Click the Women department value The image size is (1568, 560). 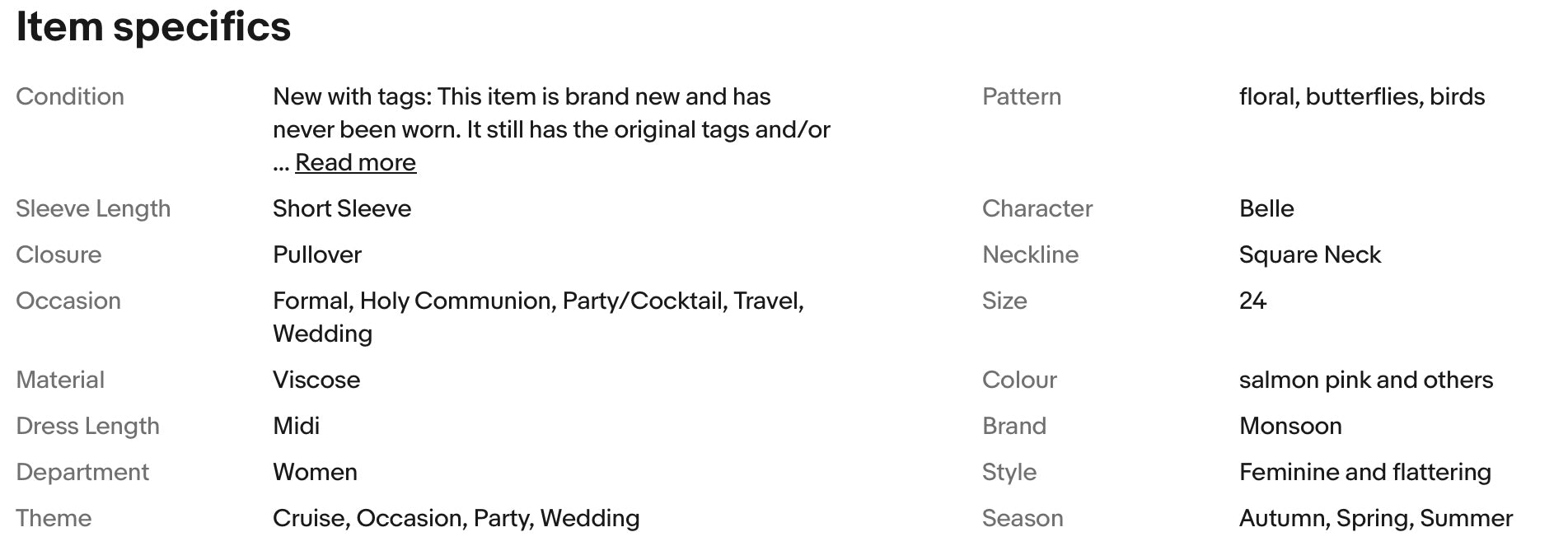click(315, 473)
